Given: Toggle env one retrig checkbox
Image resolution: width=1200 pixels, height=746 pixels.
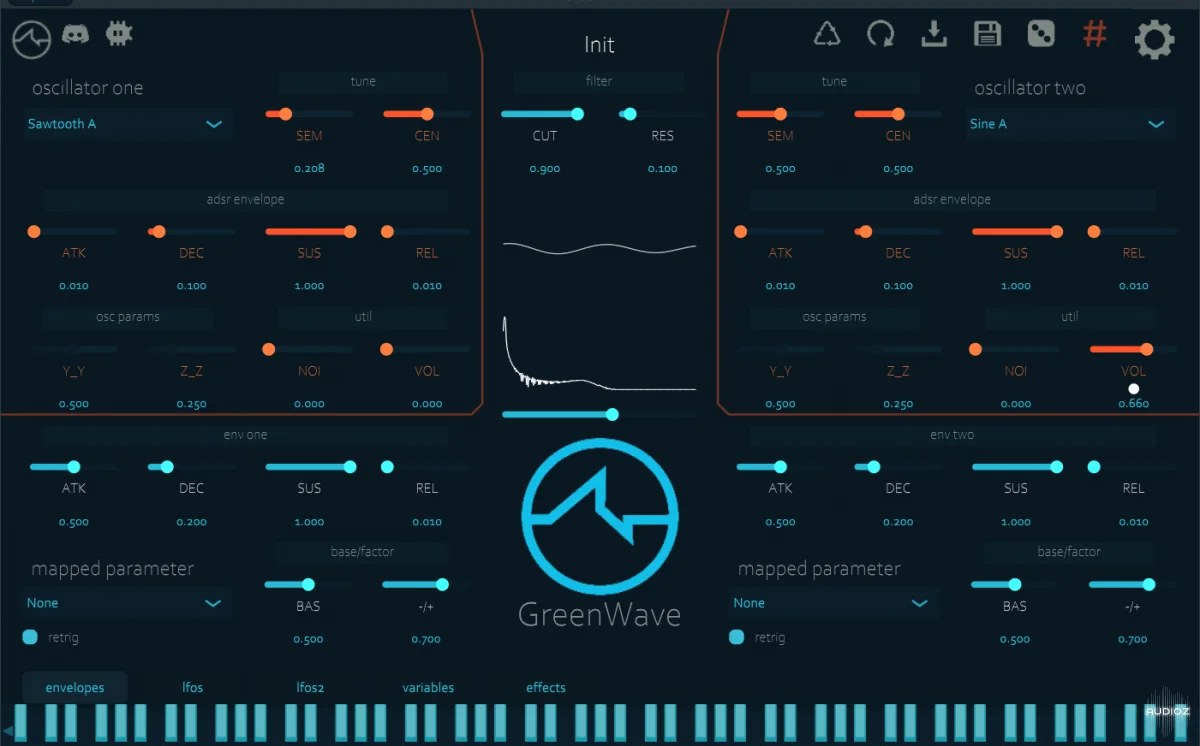Looking at the screenshot, I should click(x=30, y=637).
